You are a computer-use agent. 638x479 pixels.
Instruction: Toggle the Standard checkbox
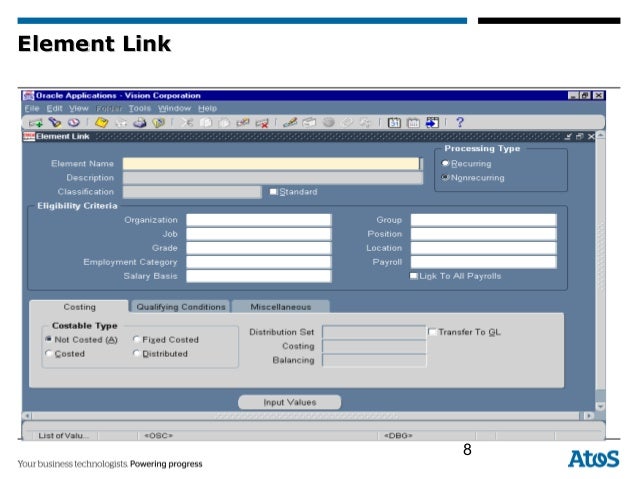click(x=273, y=192)
